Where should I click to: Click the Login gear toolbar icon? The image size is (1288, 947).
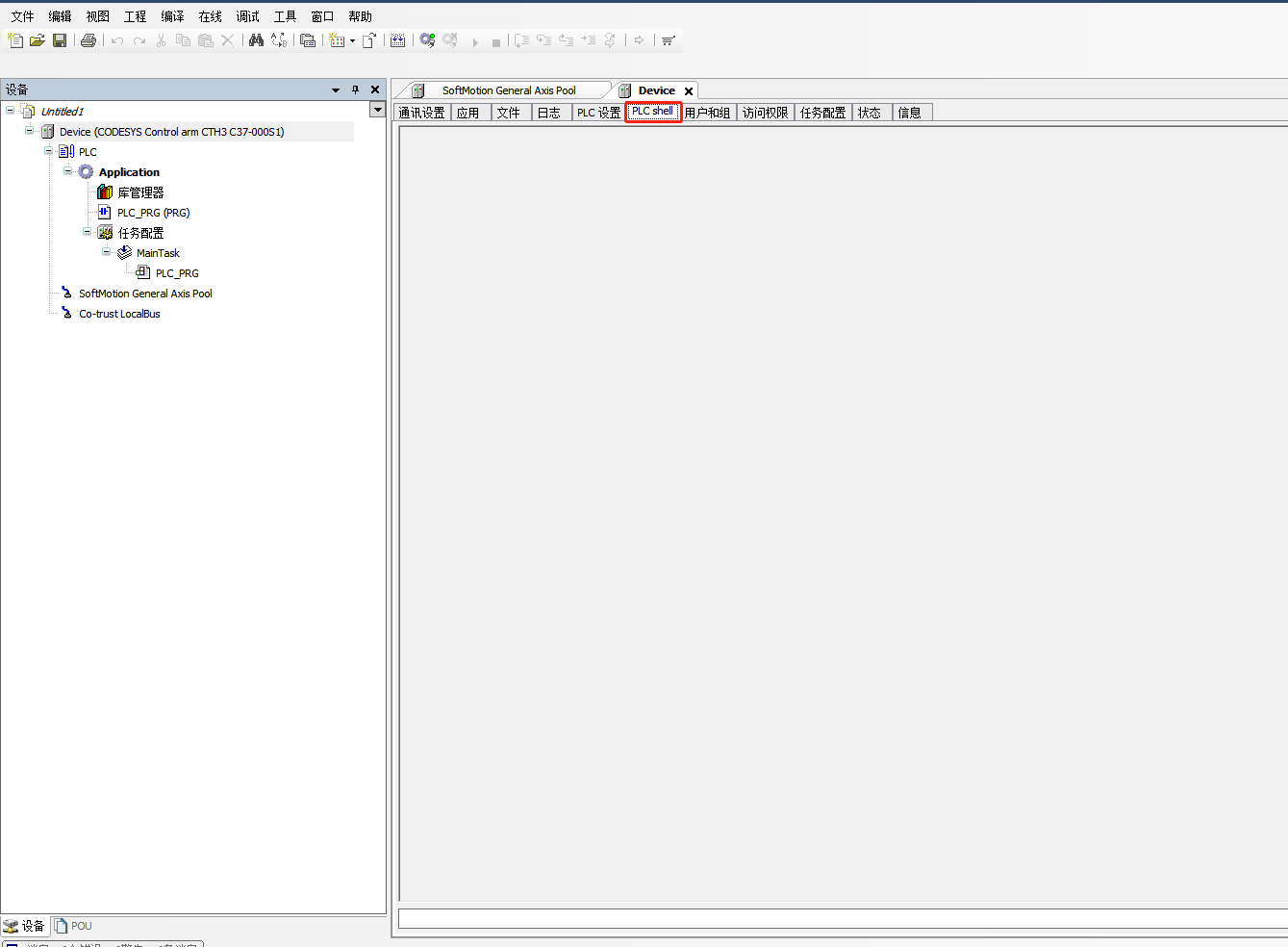point(427,40)
